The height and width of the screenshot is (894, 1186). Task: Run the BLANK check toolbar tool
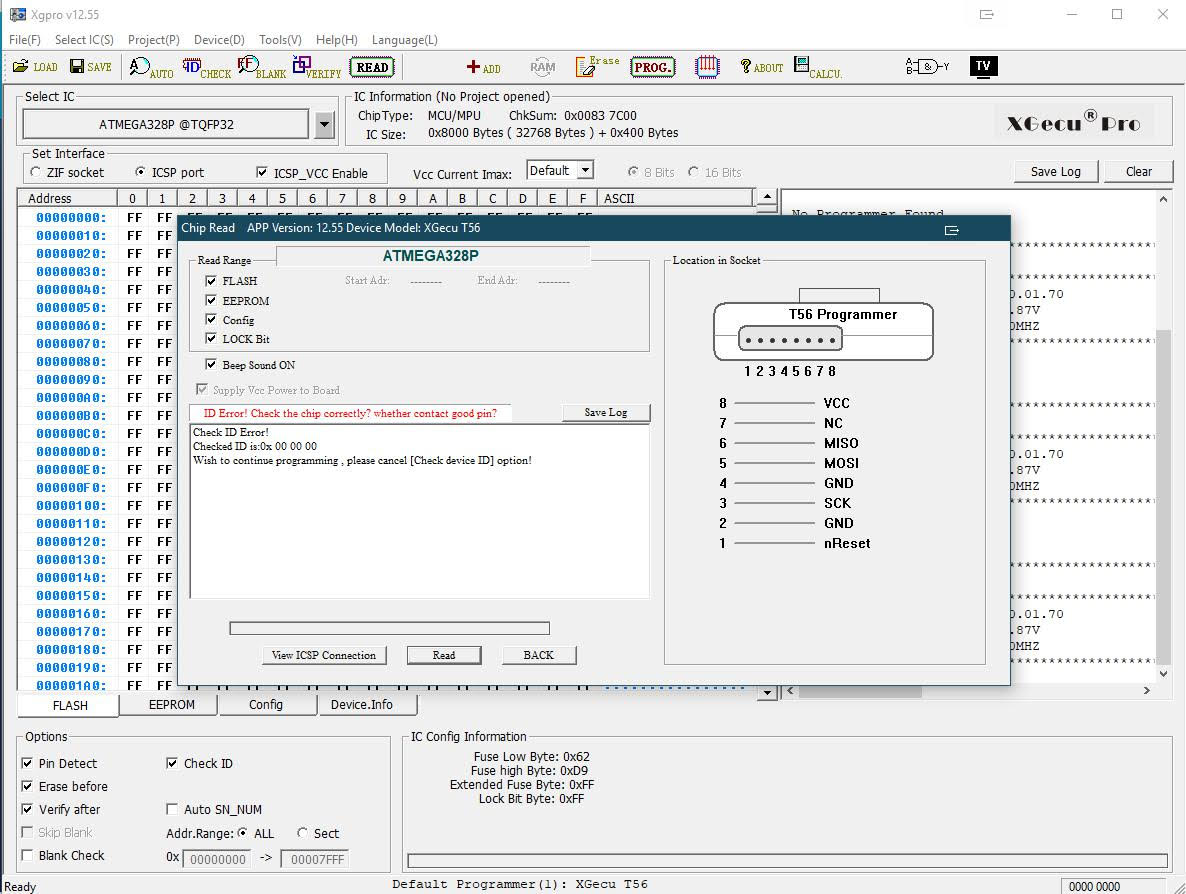pos(261,68)
